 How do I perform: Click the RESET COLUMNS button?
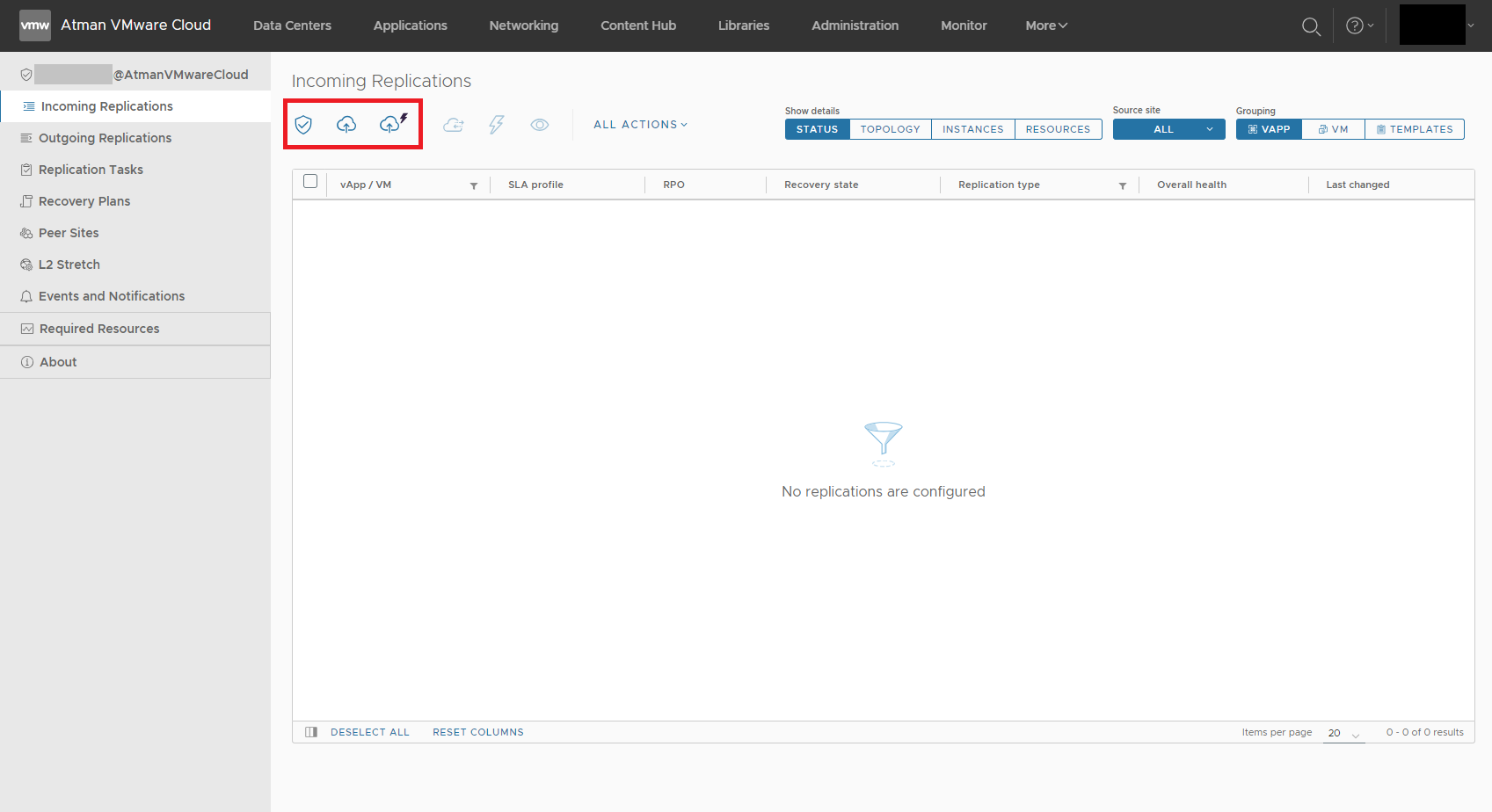[x=477, y=732]
